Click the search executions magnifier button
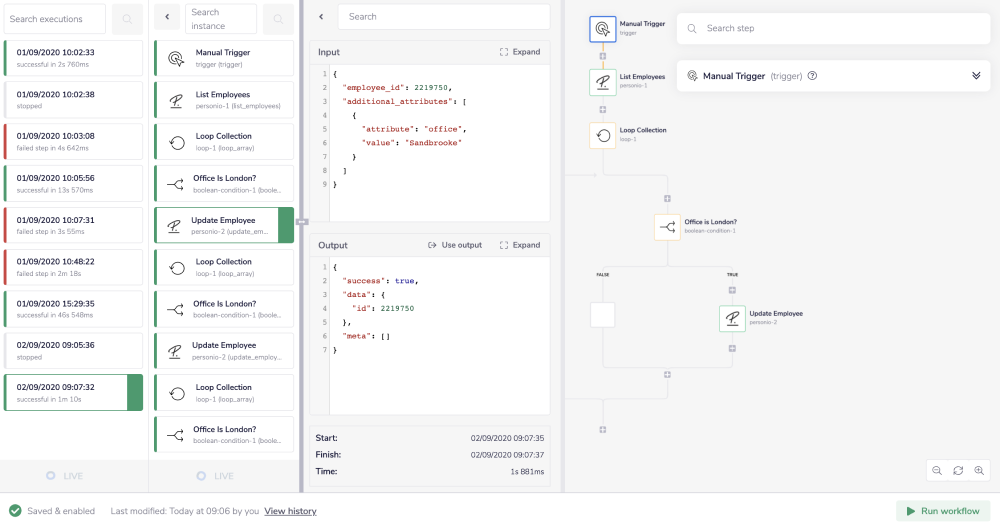 pyautogui.click(x=126, y=18)
